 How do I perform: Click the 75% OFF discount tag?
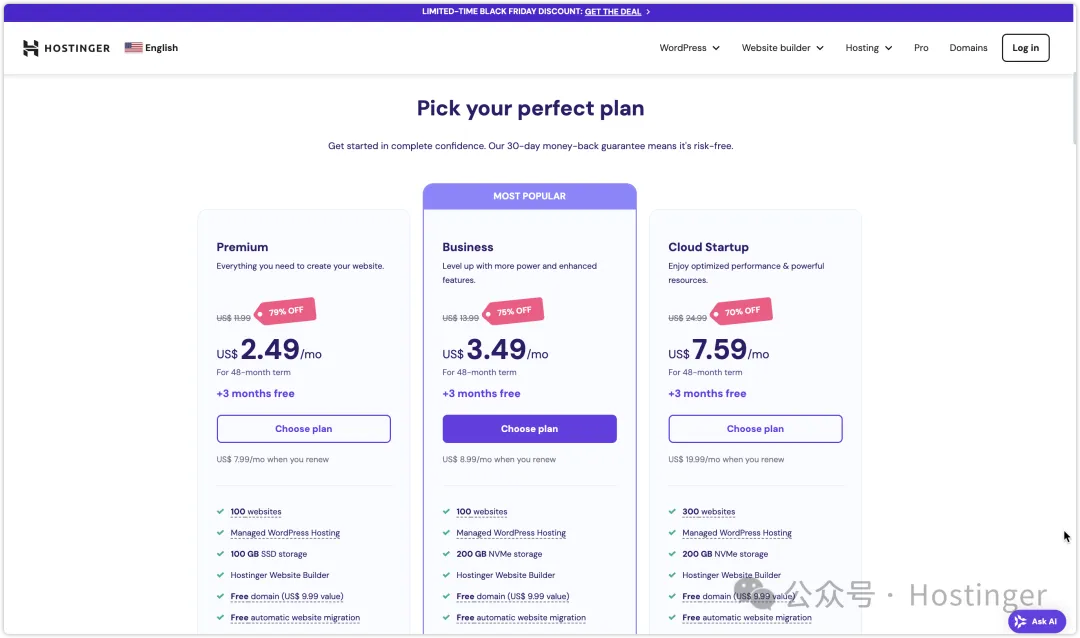pos(513,312)
